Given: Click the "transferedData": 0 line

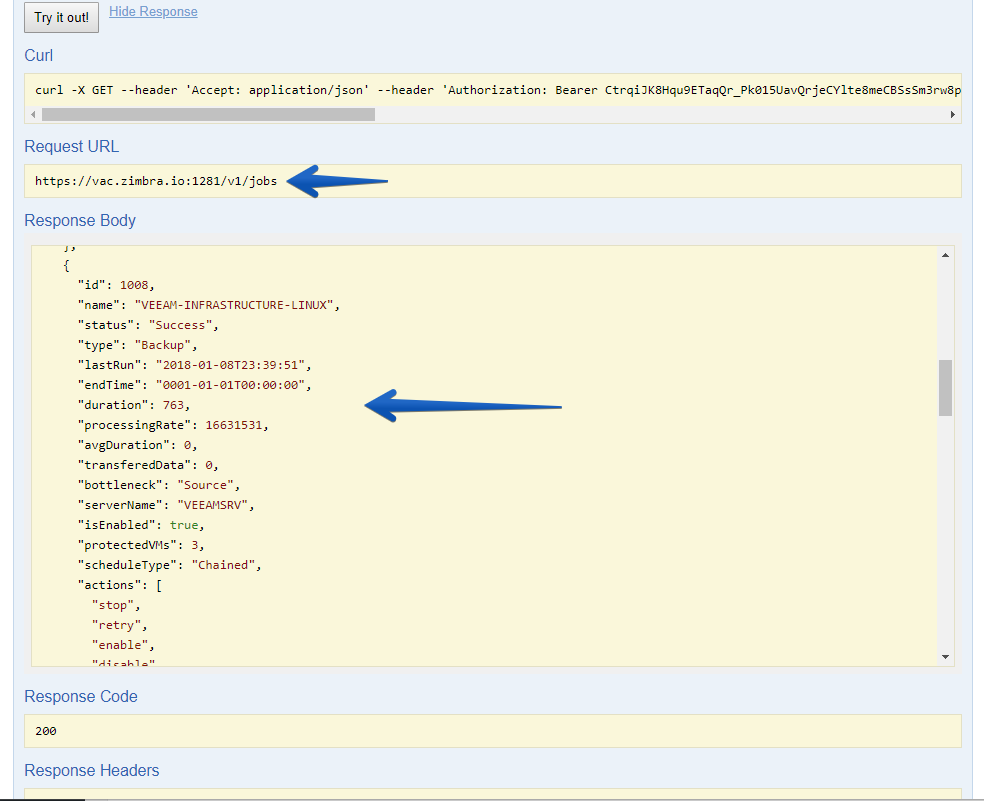Looking at the screenshot, I should point(148,465).
